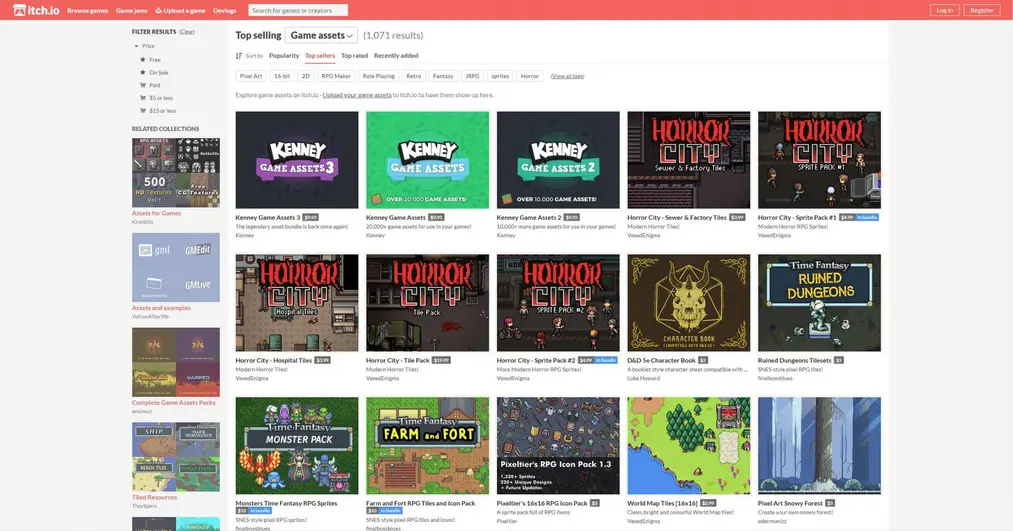Select the Free price filter star
The width and height of the screenshot is (1013, 531).
tap(143, 59)
